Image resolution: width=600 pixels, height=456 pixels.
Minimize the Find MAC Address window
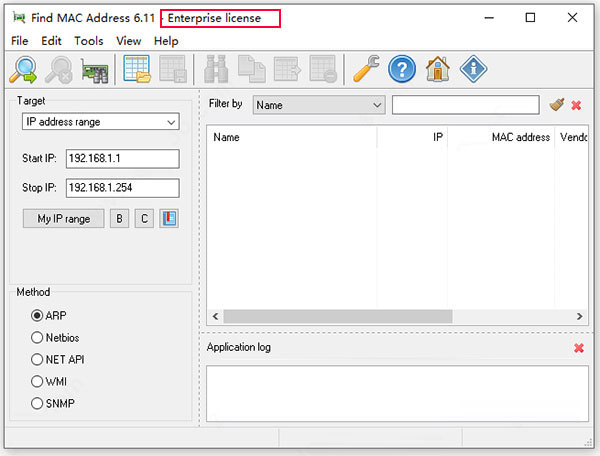click(489, 18)
